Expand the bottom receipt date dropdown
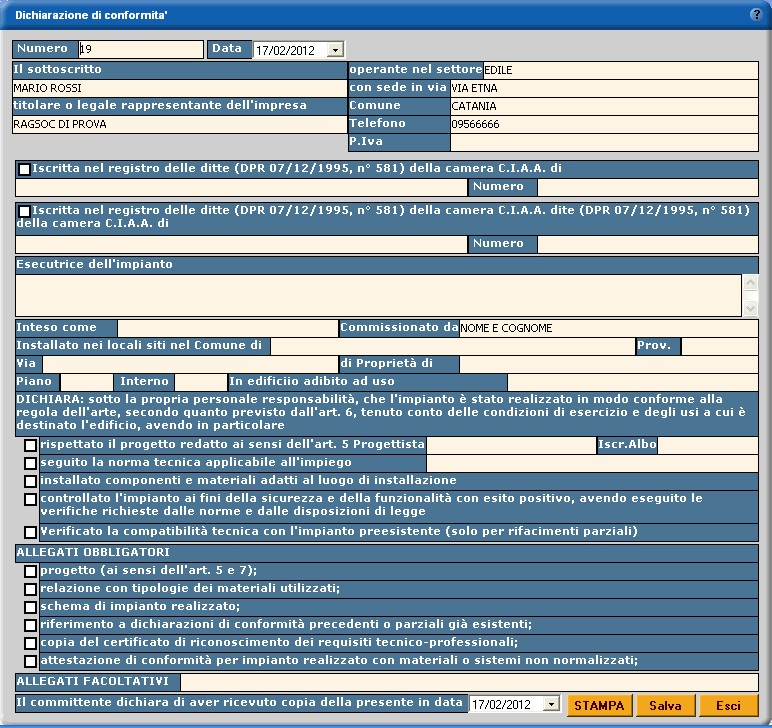 551,706
